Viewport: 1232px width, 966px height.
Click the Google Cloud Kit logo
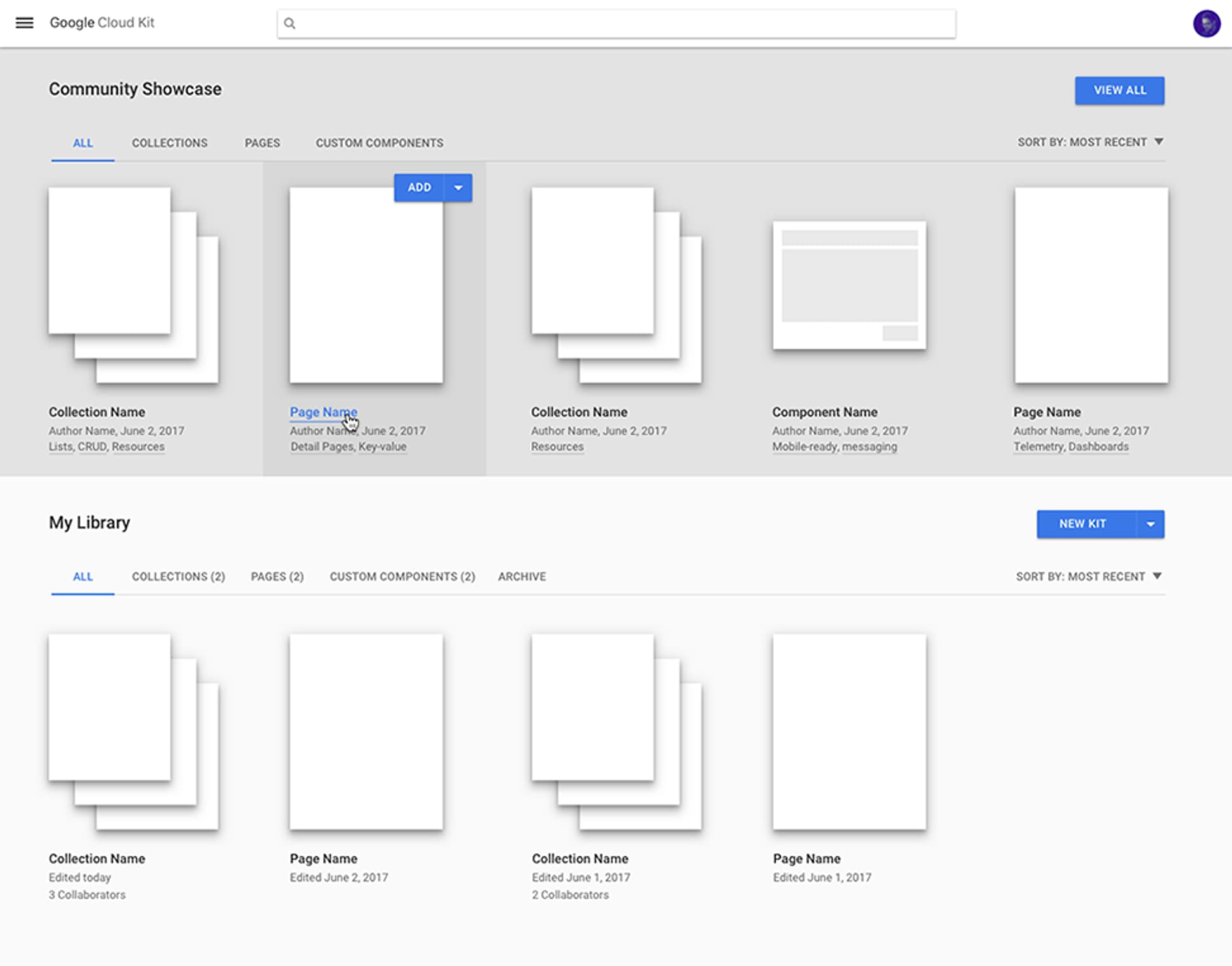[x=102, y=23]
